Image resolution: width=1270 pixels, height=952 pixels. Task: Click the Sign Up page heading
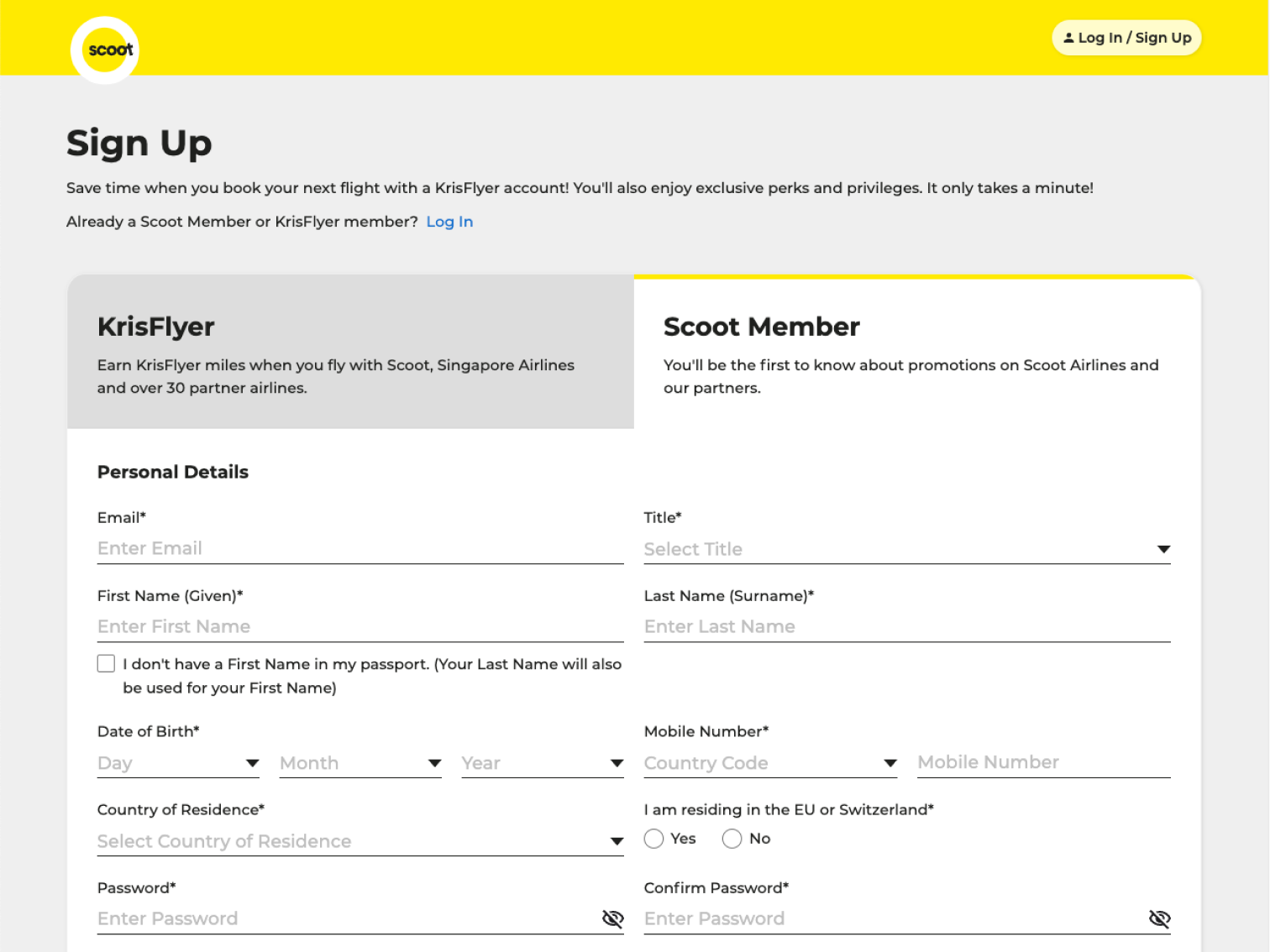139,144
